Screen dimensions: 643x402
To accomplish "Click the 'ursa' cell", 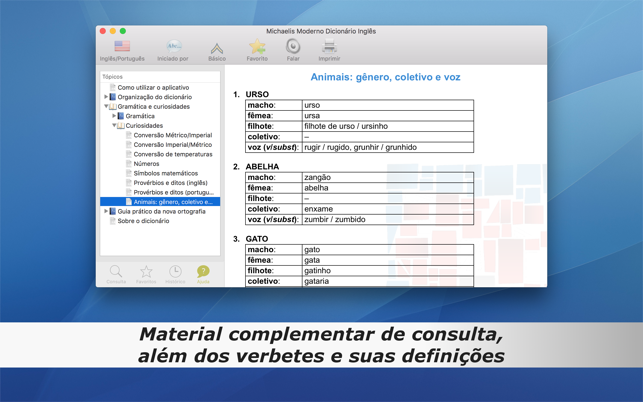I will 388,116.
